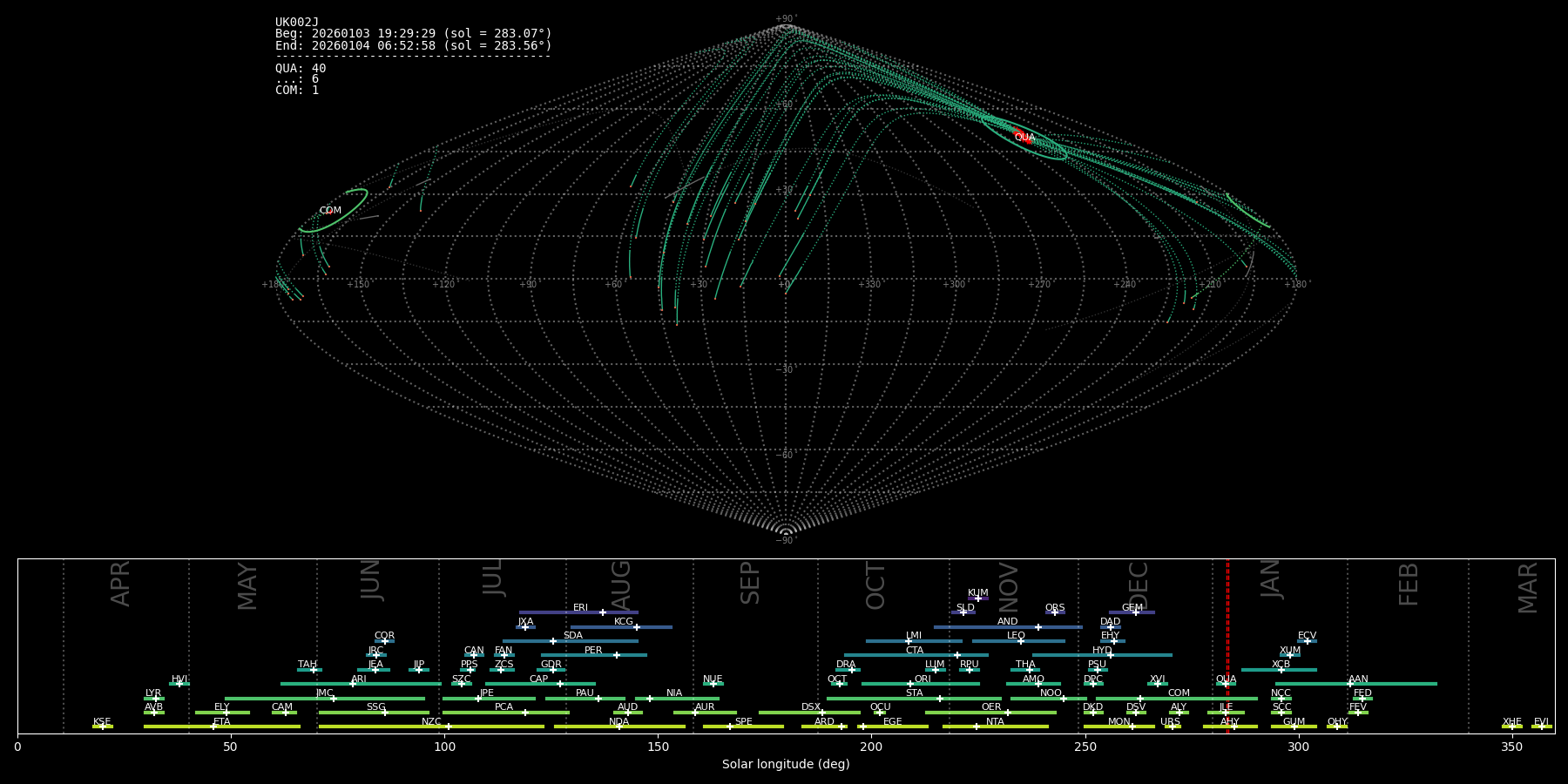Click the HYD shower peak marker
The image size is (1568, 784).
[x=1111, y=655]
